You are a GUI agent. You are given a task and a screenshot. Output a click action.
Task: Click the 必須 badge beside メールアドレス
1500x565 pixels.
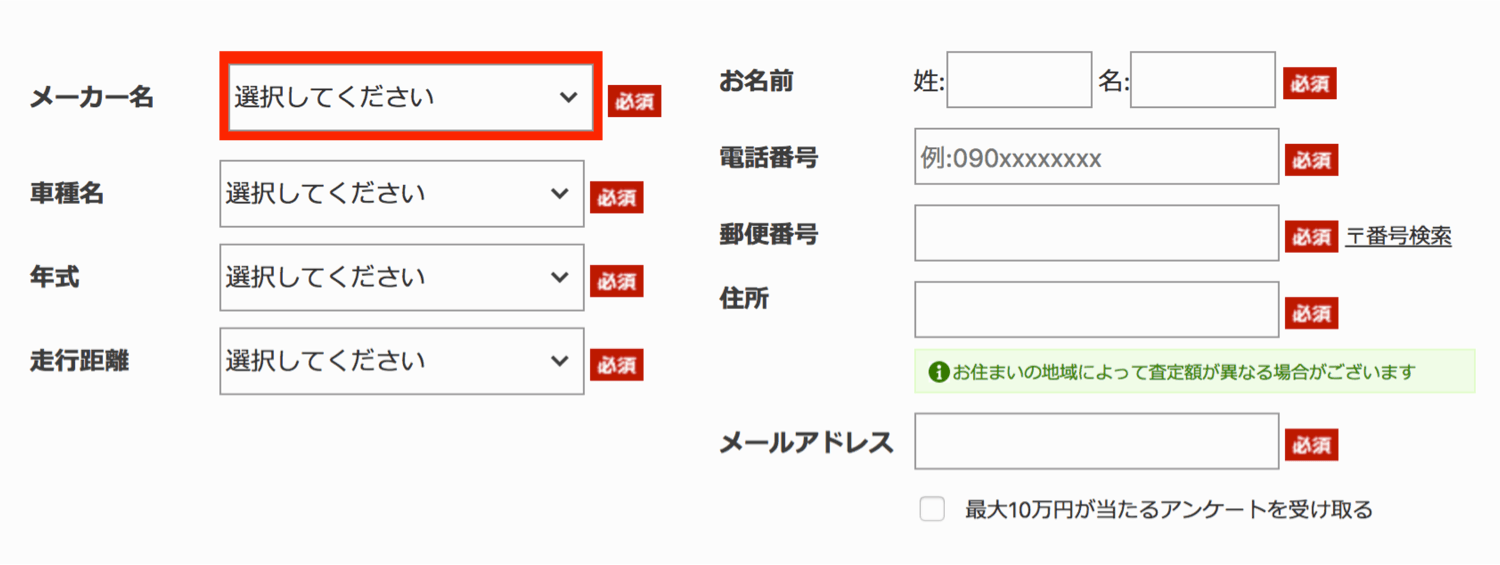(1311, 445)
